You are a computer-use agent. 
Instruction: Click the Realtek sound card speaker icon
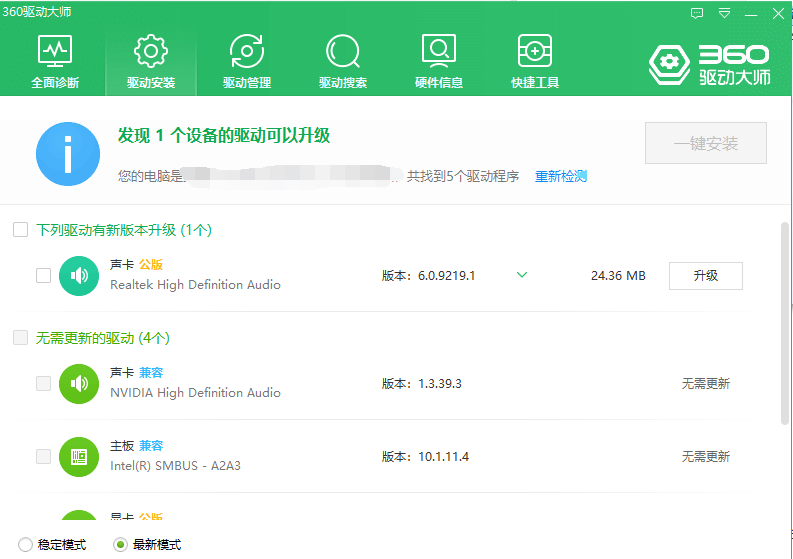pos(79,276)
